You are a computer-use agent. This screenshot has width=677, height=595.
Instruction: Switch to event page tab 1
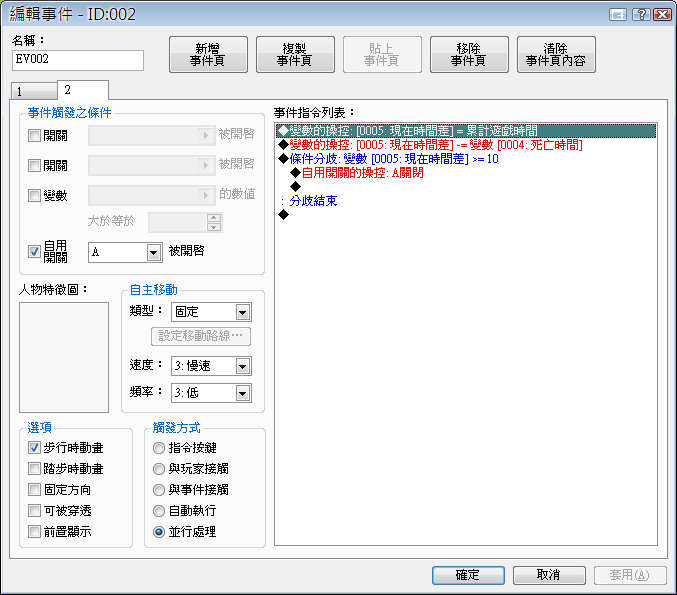[34, 91]
